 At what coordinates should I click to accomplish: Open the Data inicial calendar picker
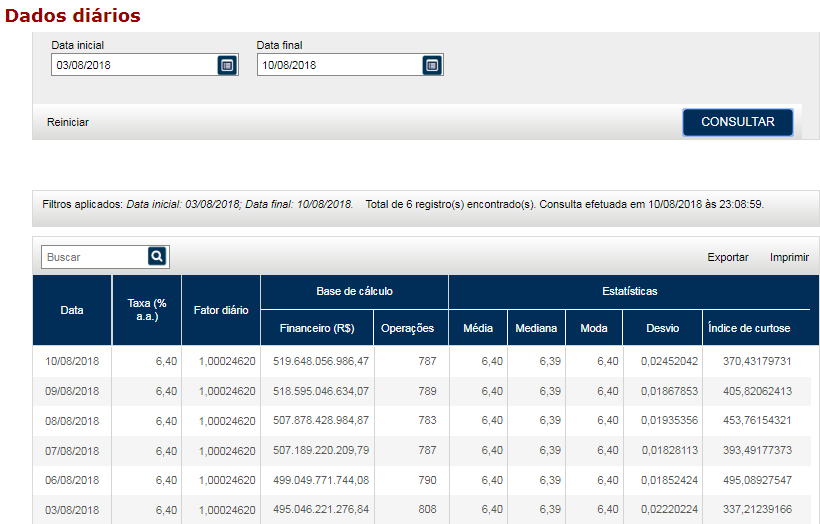(x=227, y=65)
